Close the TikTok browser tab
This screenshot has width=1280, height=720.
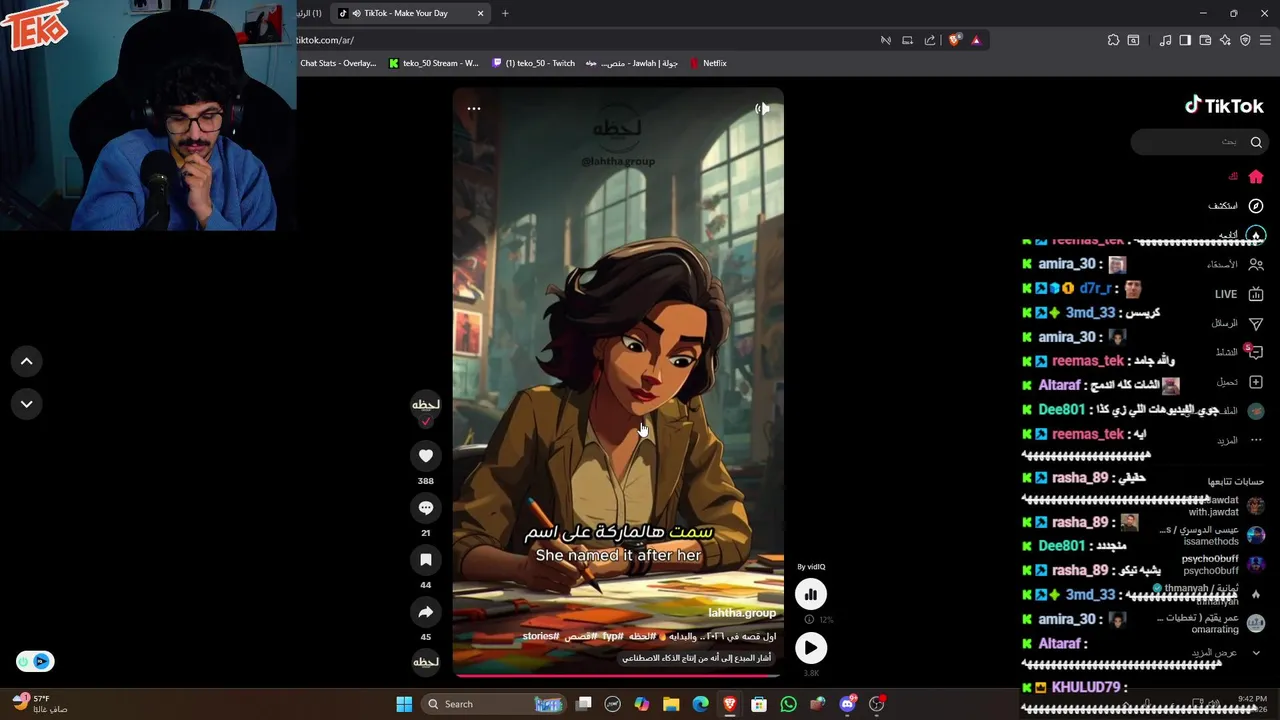click(480, 13)
